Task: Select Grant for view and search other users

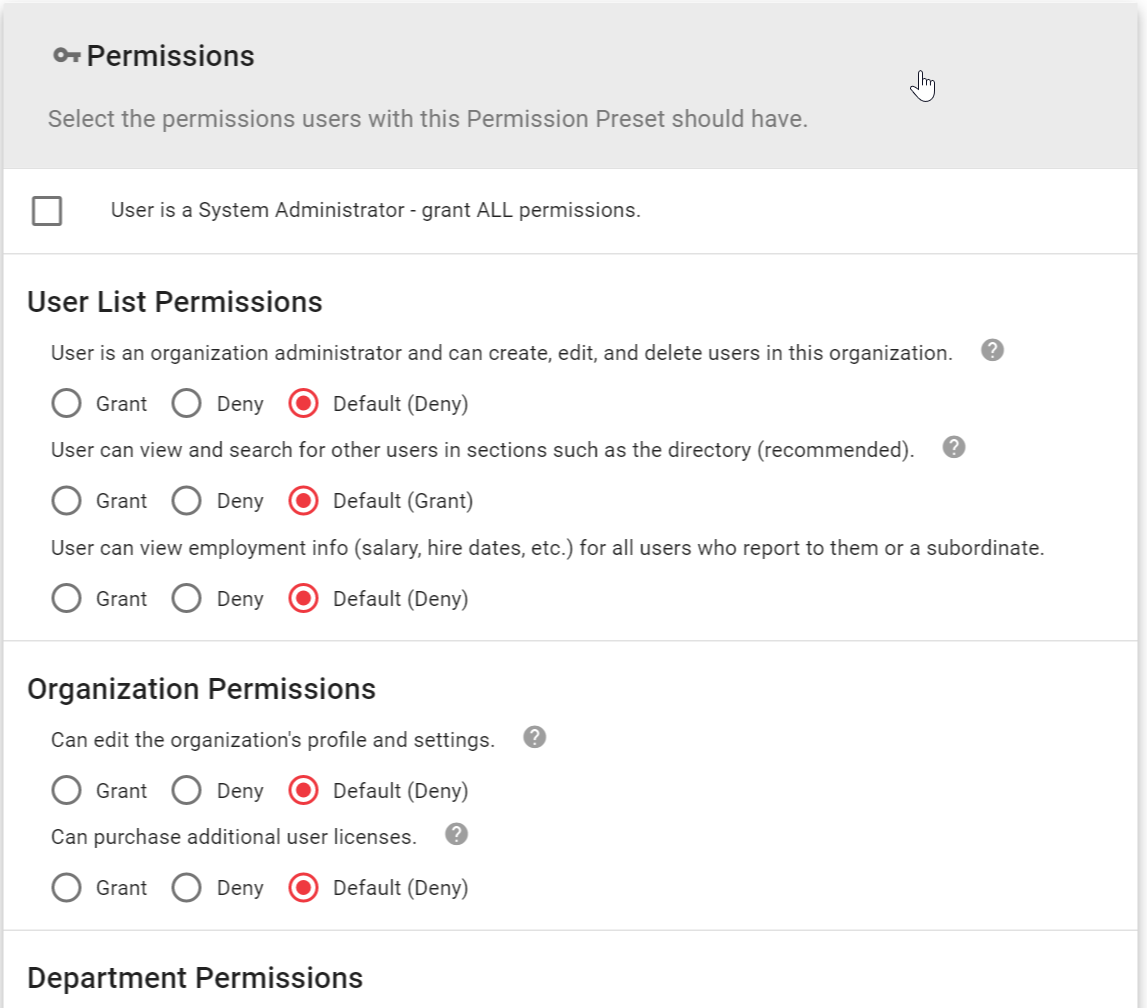Action: (67, 500)
